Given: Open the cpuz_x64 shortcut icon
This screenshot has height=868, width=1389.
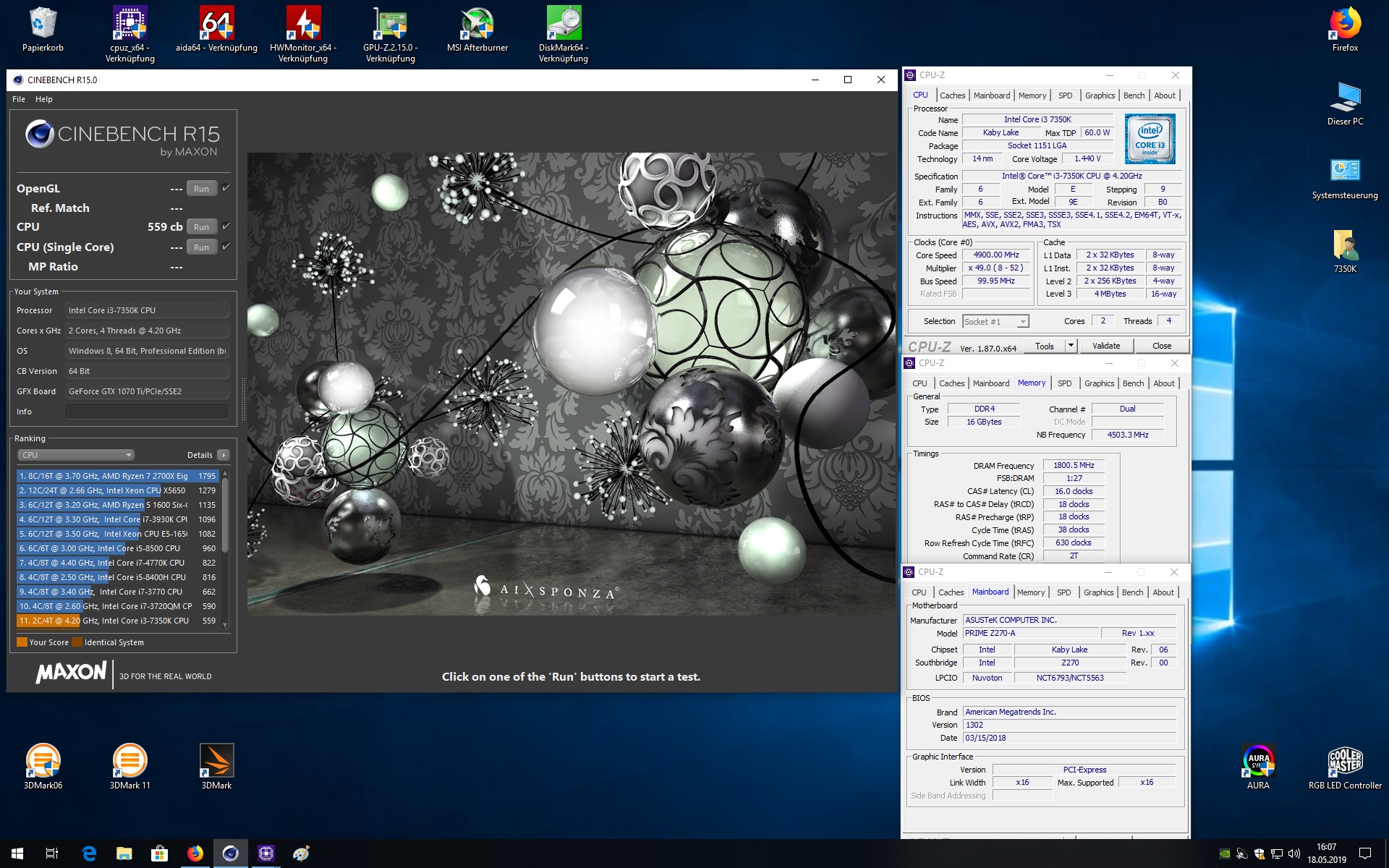Looking at the screenshot, I should (130, 35).
